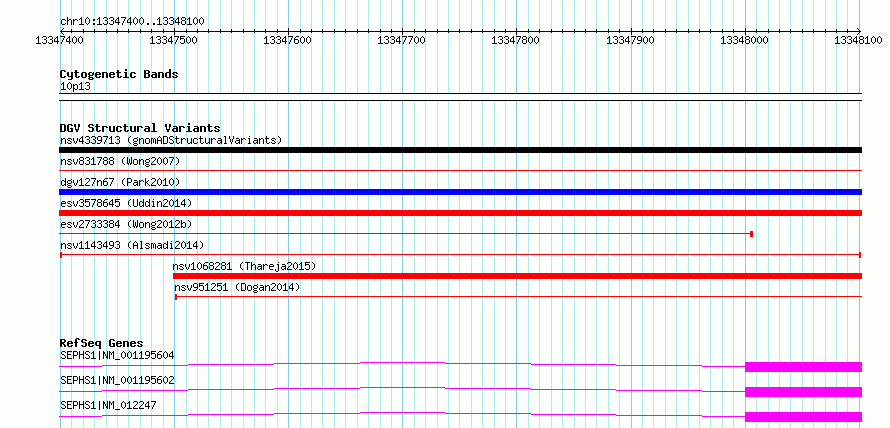
Task: Click start marker of nsv951251 line
Action: click(x=176, y=297)
